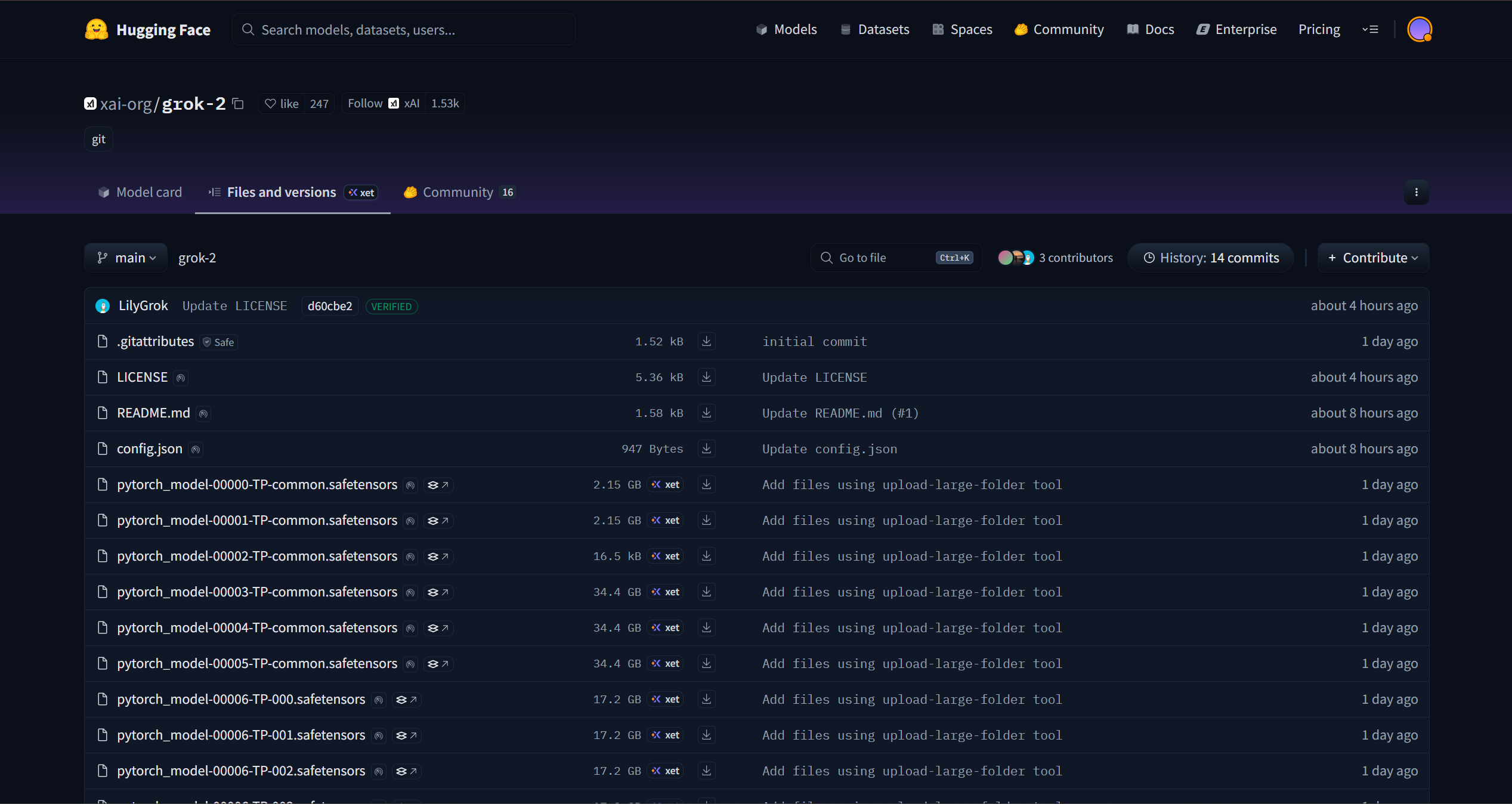Click the Go to file search box
Screen dimensions: 1512x804
tap(896, 258)
